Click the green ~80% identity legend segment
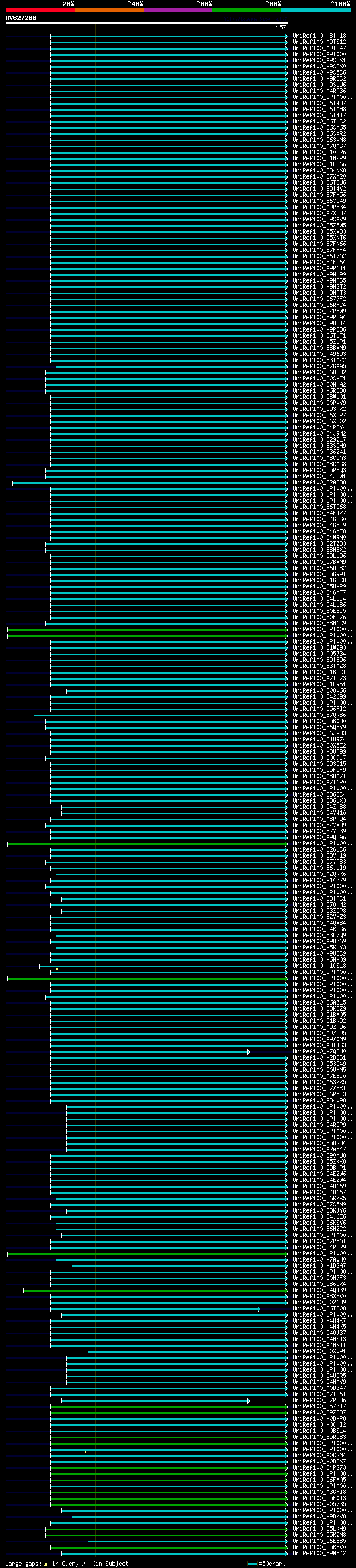This screenshot has height=1568, width=356. 247,10
